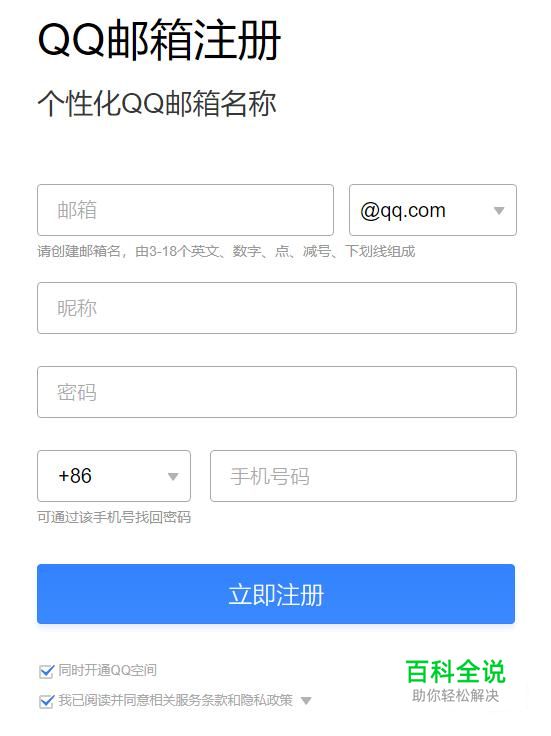551x736 pixels.
Task: Focus the 昵称 nickname field
Action: point(277,308)
